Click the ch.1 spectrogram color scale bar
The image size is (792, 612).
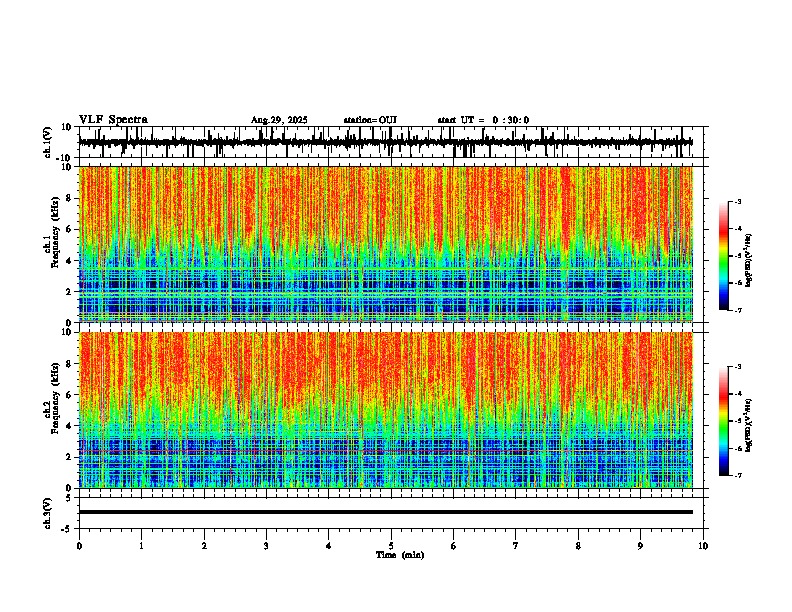point(724,255)
